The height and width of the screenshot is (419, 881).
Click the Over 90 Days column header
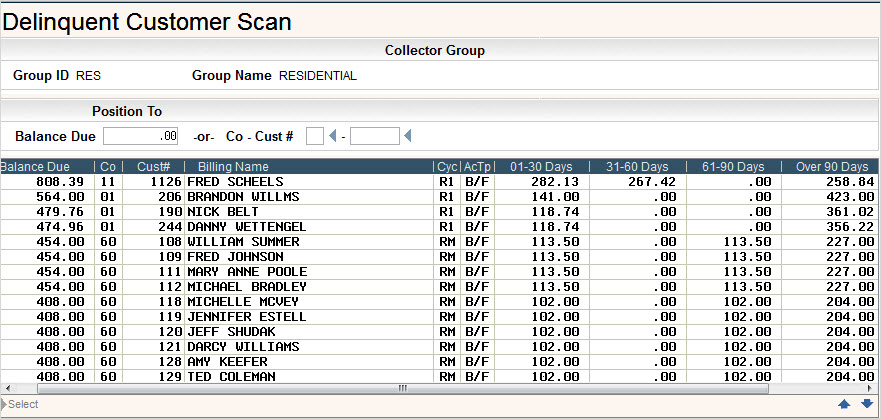click(x=831, y=167)
